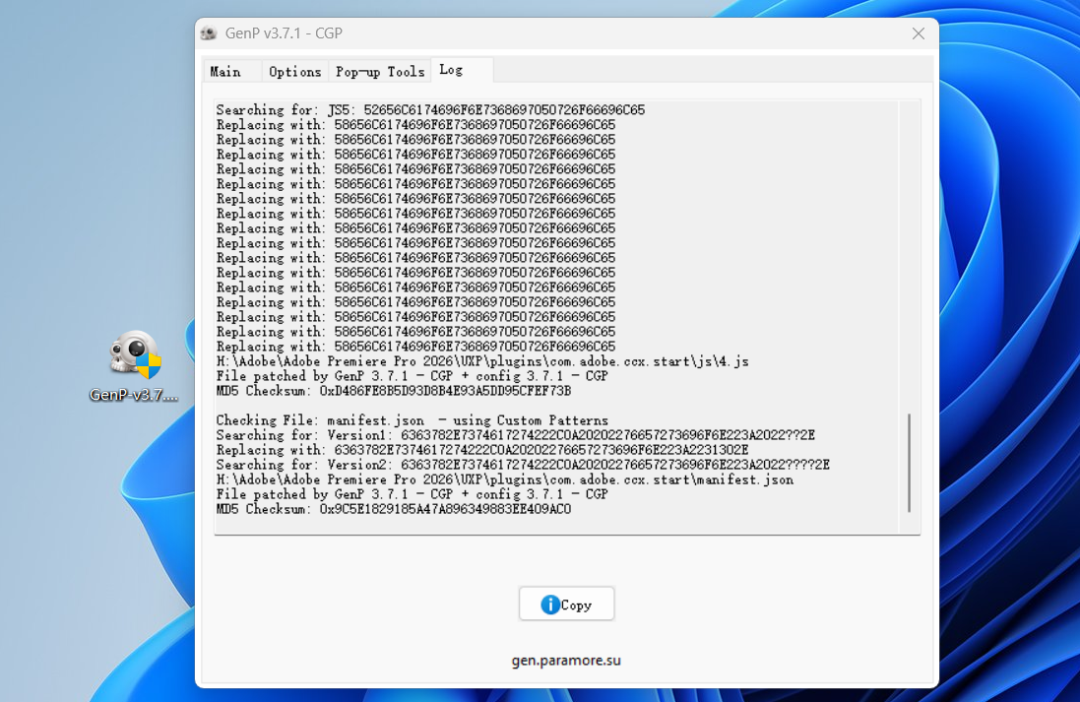Go to the Pop-up Tools tab
1080x702 pixels.
(380, 71)
